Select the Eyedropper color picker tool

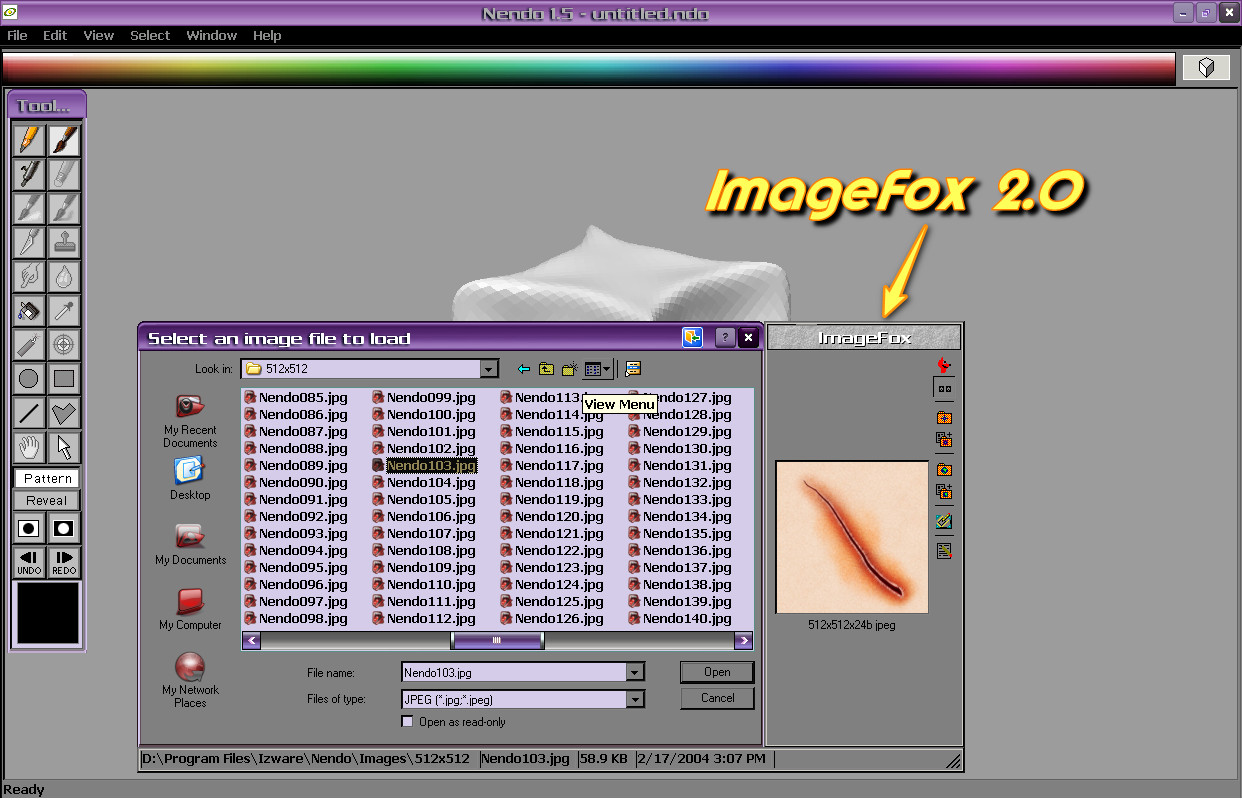tap(64, 310)
